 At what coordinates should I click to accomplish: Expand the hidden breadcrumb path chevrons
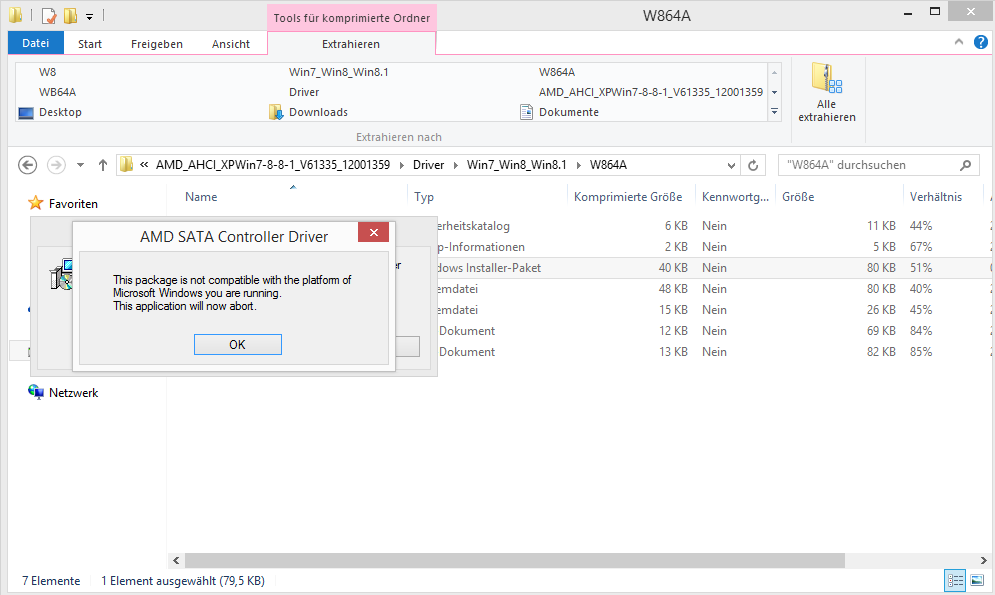[144, 165]
